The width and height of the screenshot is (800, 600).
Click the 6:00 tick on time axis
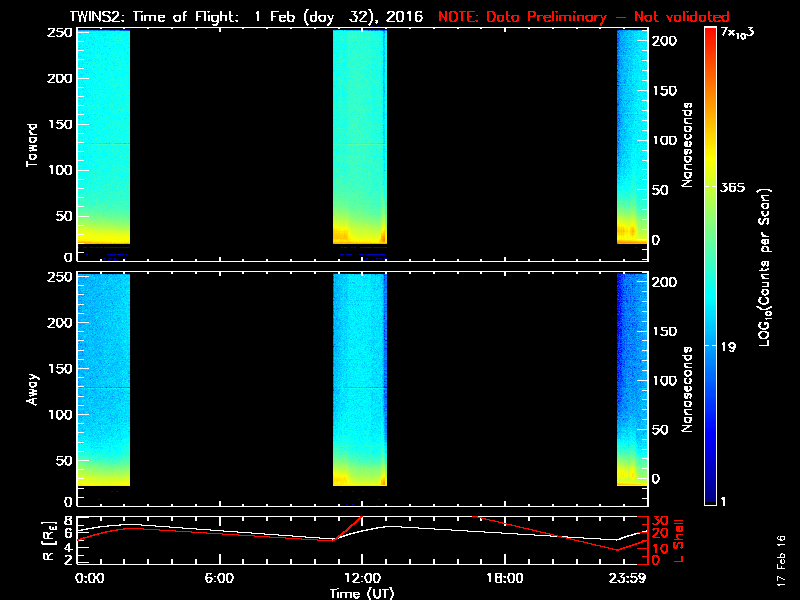(x=219, y=578)
